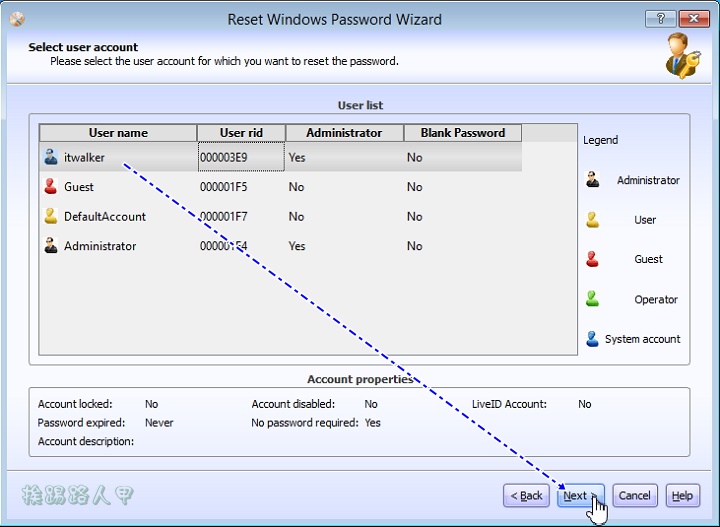Click DefaultAccount's Blank Password value No
The image size is (720, 527).
(414, 216)
